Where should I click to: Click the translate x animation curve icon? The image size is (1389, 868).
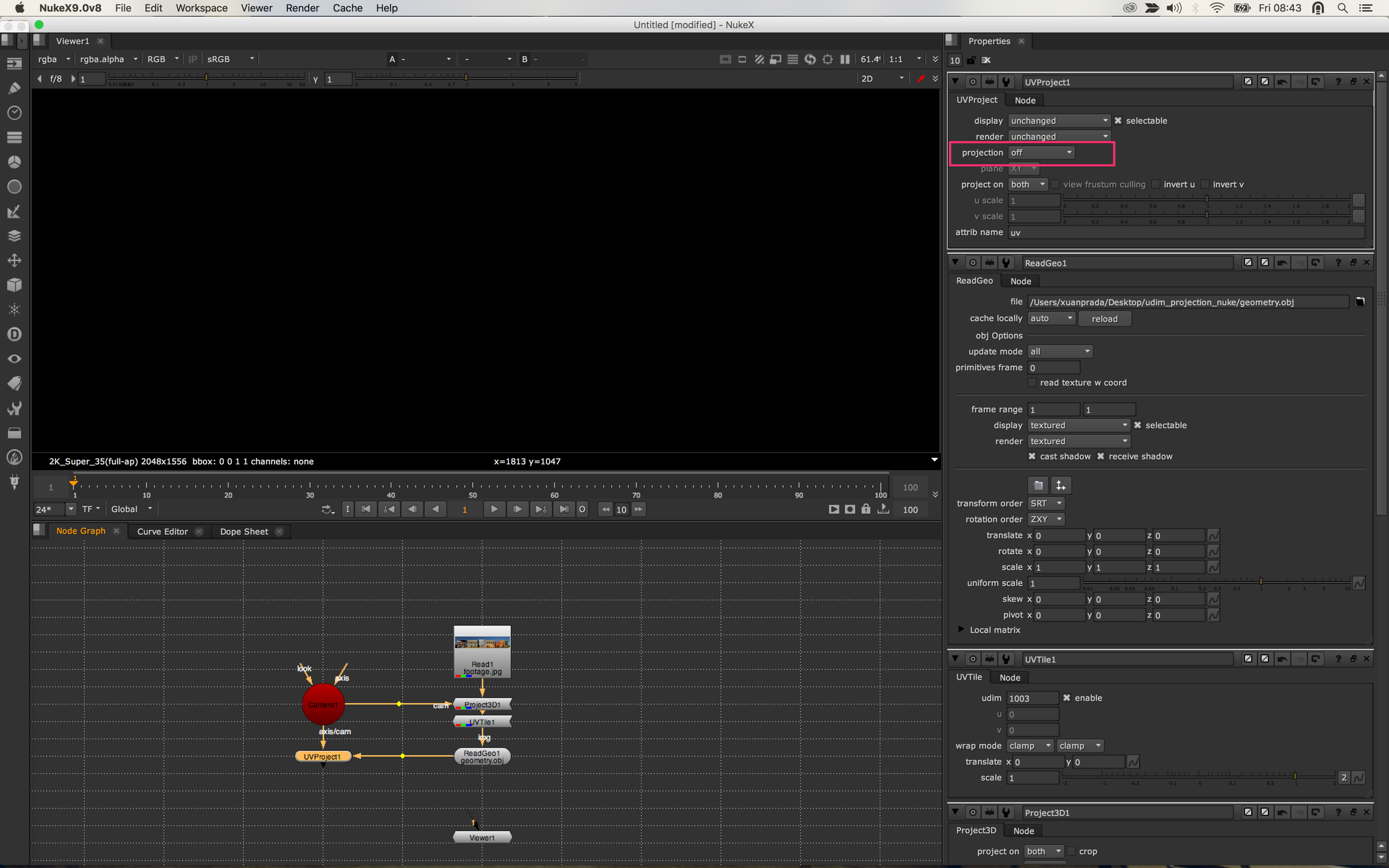(x=1213, y=535)
